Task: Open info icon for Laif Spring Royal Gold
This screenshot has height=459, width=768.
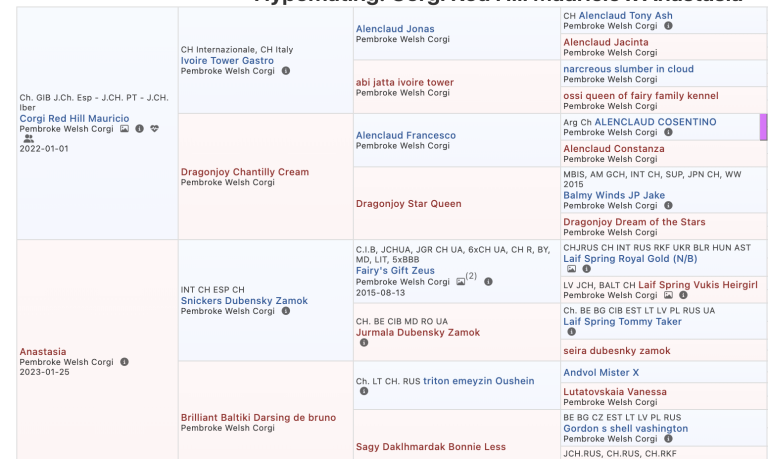Action: coord(586,269)
